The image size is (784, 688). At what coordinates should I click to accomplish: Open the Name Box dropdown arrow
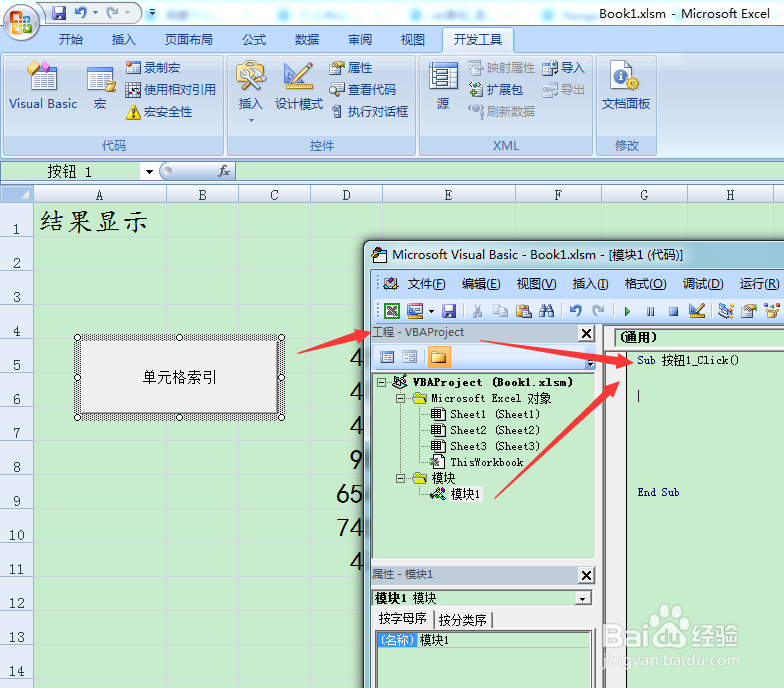click(149, 172)
